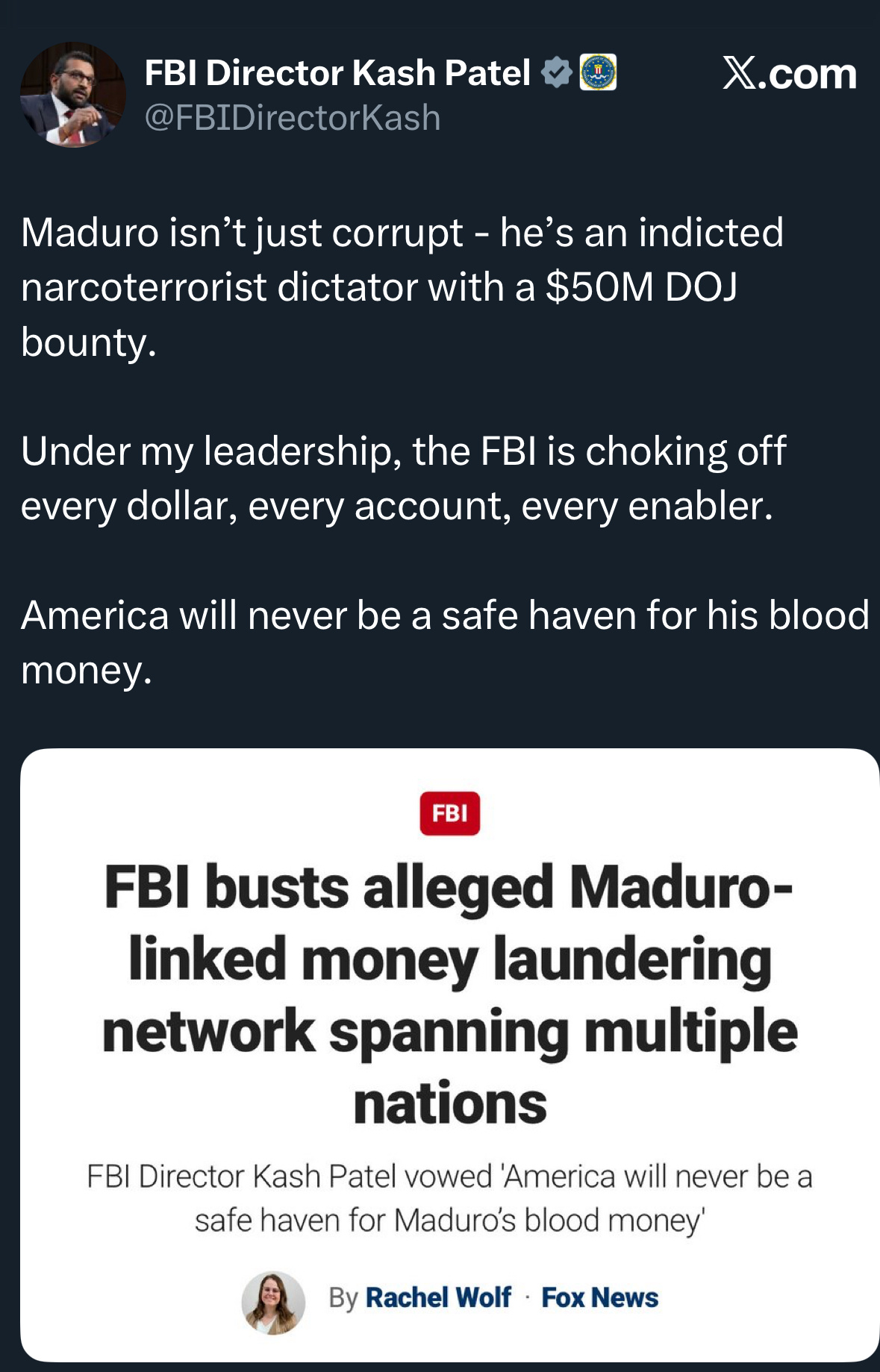The image size is (880, 1372).
Task: Open the 'Fox News' outlet link
Action: (x=600, y=1298)
